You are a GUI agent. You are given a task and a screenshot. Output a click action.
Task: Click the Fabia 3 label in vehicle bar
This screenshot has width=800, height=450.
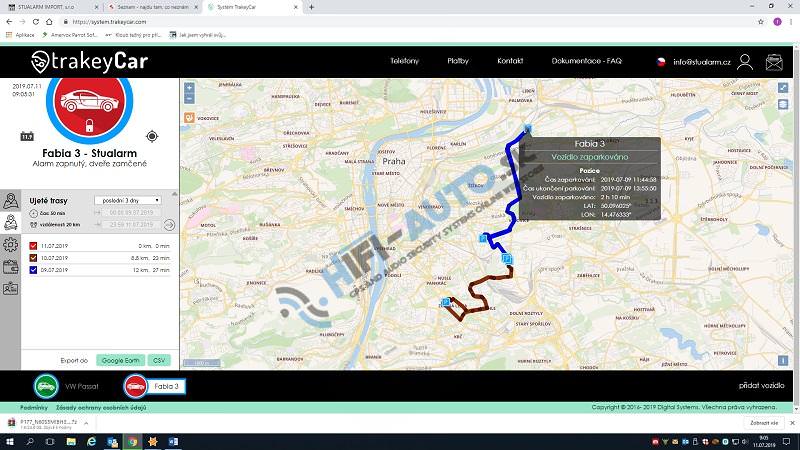pyautogui.click(x=166, y=386)
